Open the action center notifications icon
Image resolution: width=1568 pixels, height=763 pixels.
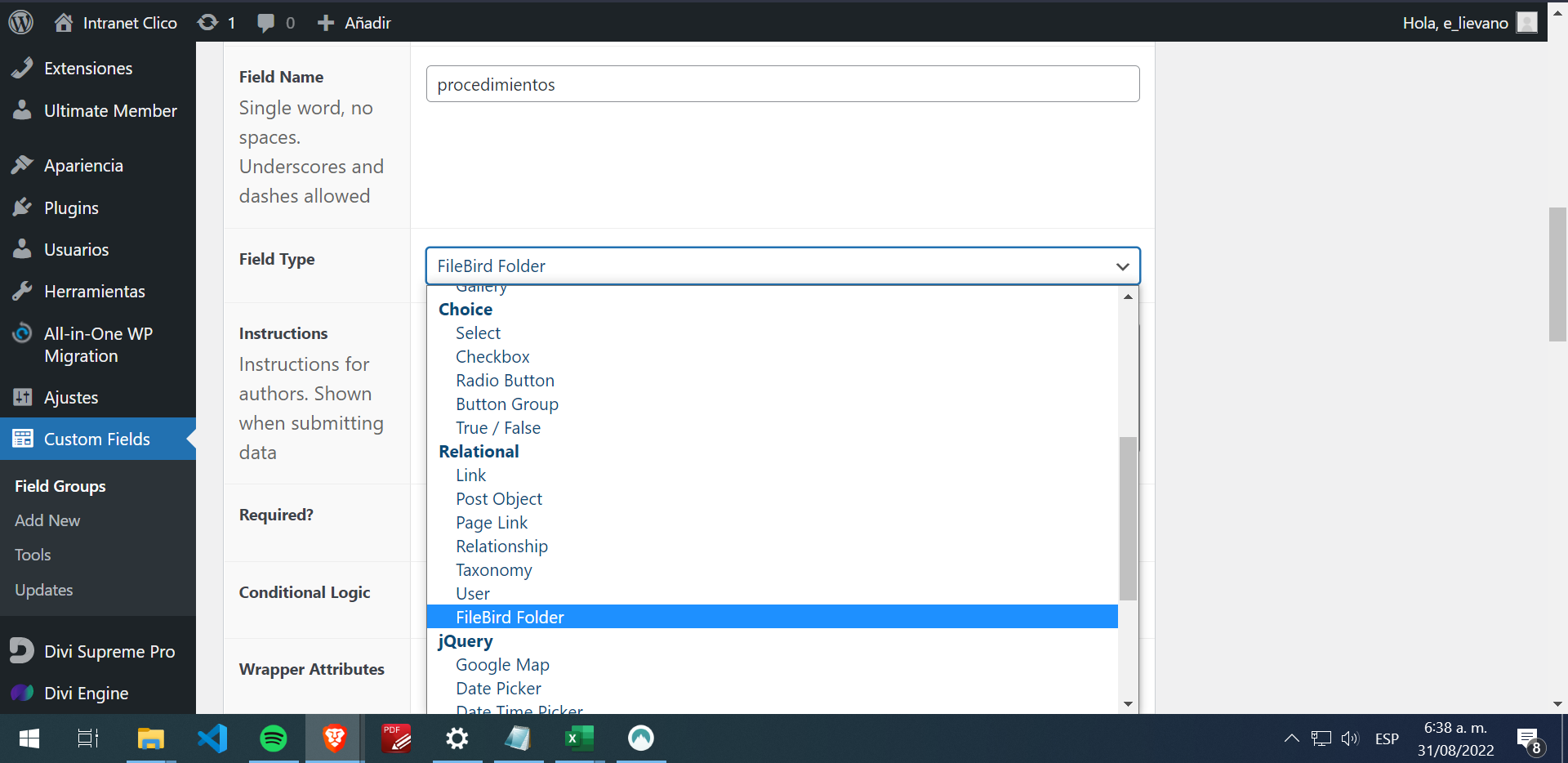(1529, 740)
